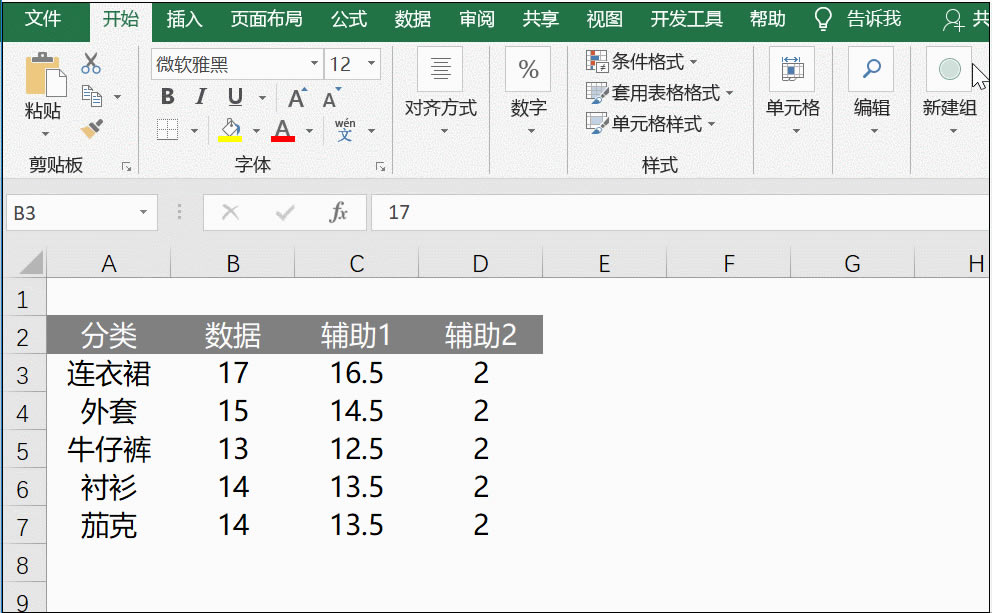Image resolution: width=992 pixels, height=613 pixels.
Task: Click the Cut (scissors) icon
Action: pos(92,61)
